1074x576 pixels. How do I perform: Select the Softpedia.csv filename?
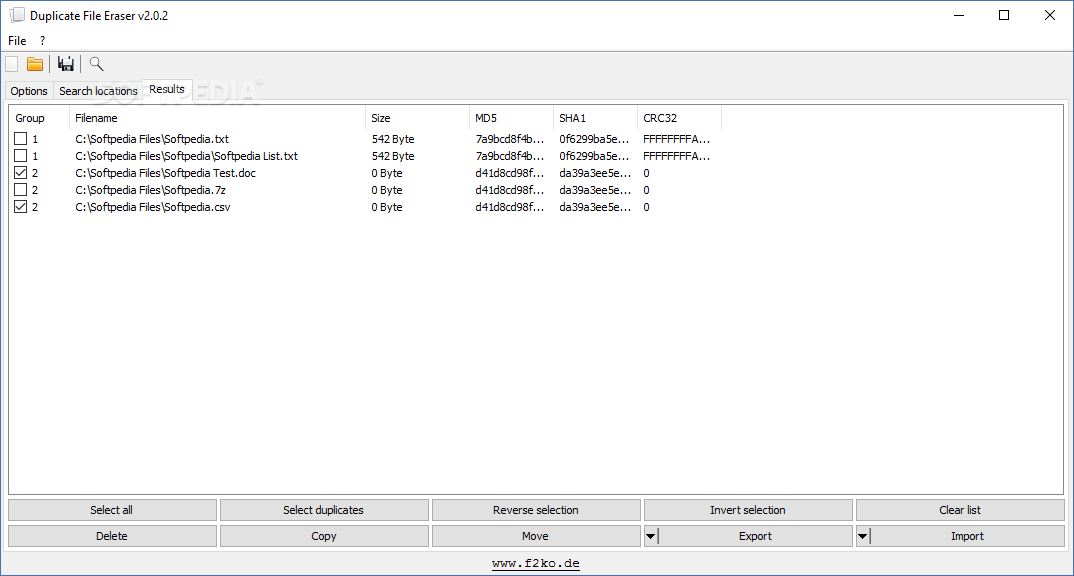tap(153, 208)
